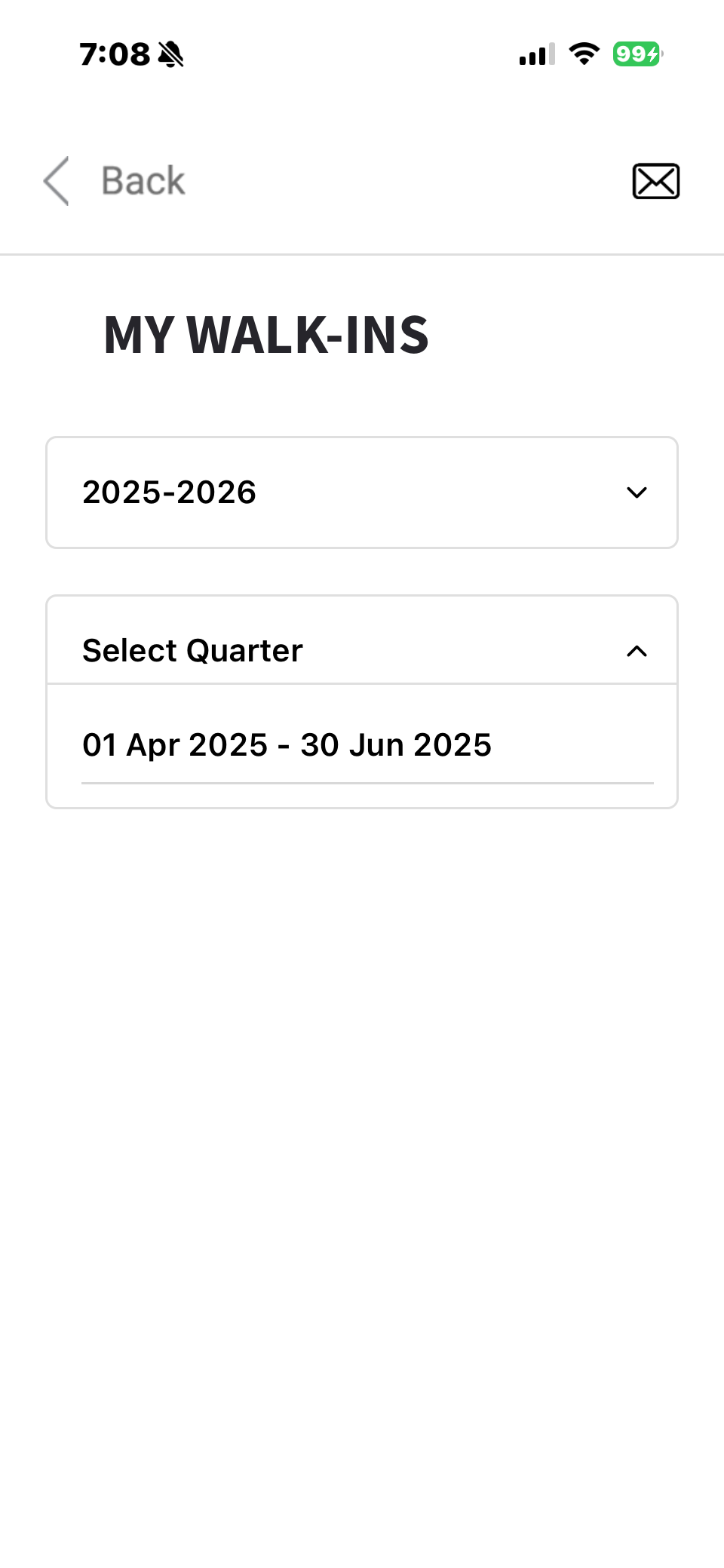This screenshot has width=724, height=1568.
Task: Tap the green battery indicator icon
Action: 637,54
